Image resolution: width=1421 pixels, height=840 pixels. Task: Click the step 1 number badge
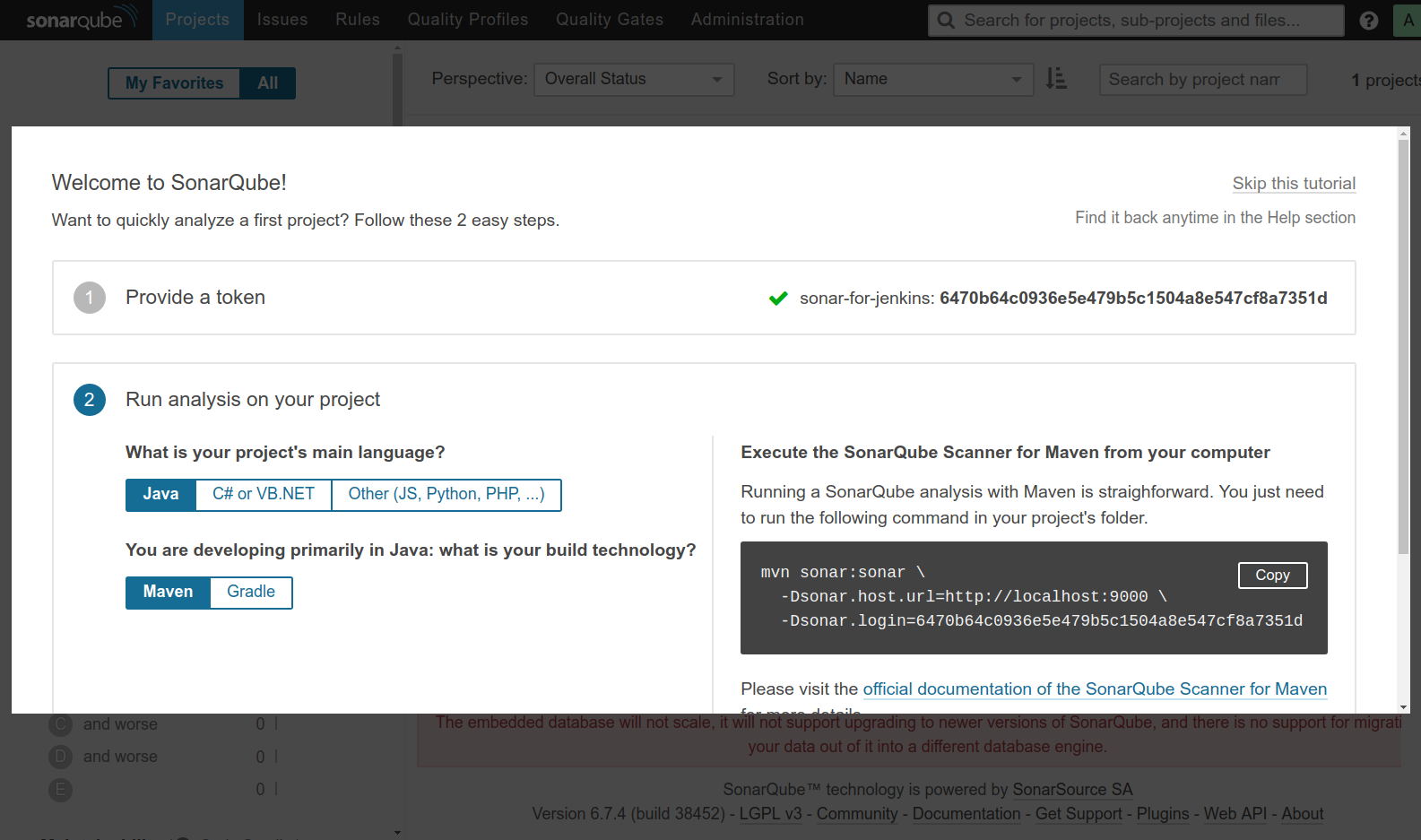90,298
